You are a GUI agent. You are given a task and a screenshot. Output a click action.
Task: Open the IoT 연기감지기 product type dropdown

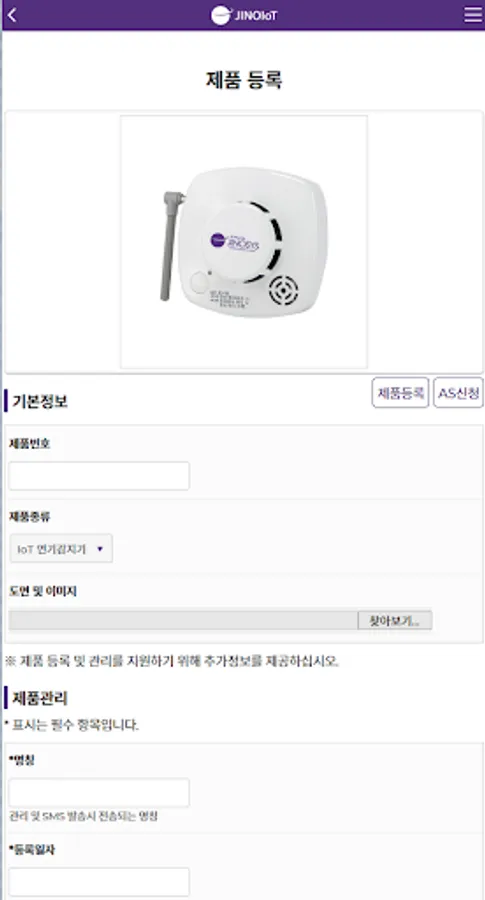click(x=61, y=549)
